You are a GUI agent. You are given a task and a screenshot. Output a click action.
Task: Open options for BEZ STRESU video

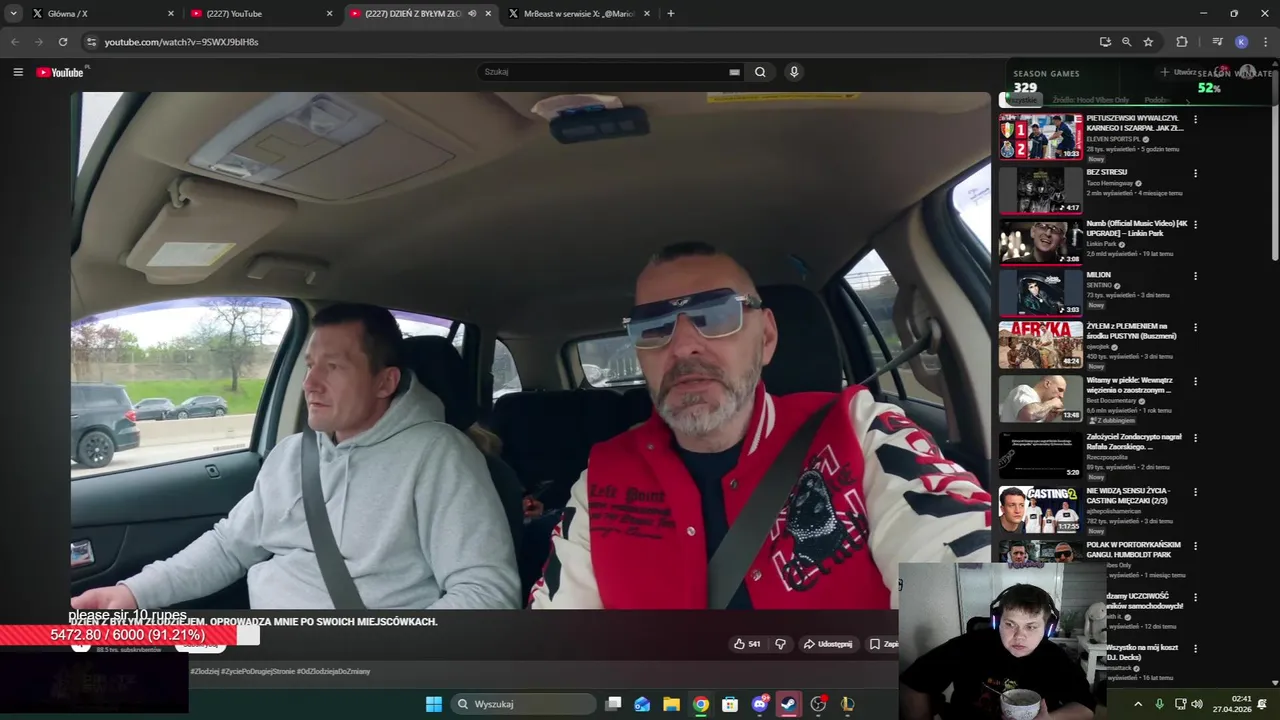[1195, 174]
